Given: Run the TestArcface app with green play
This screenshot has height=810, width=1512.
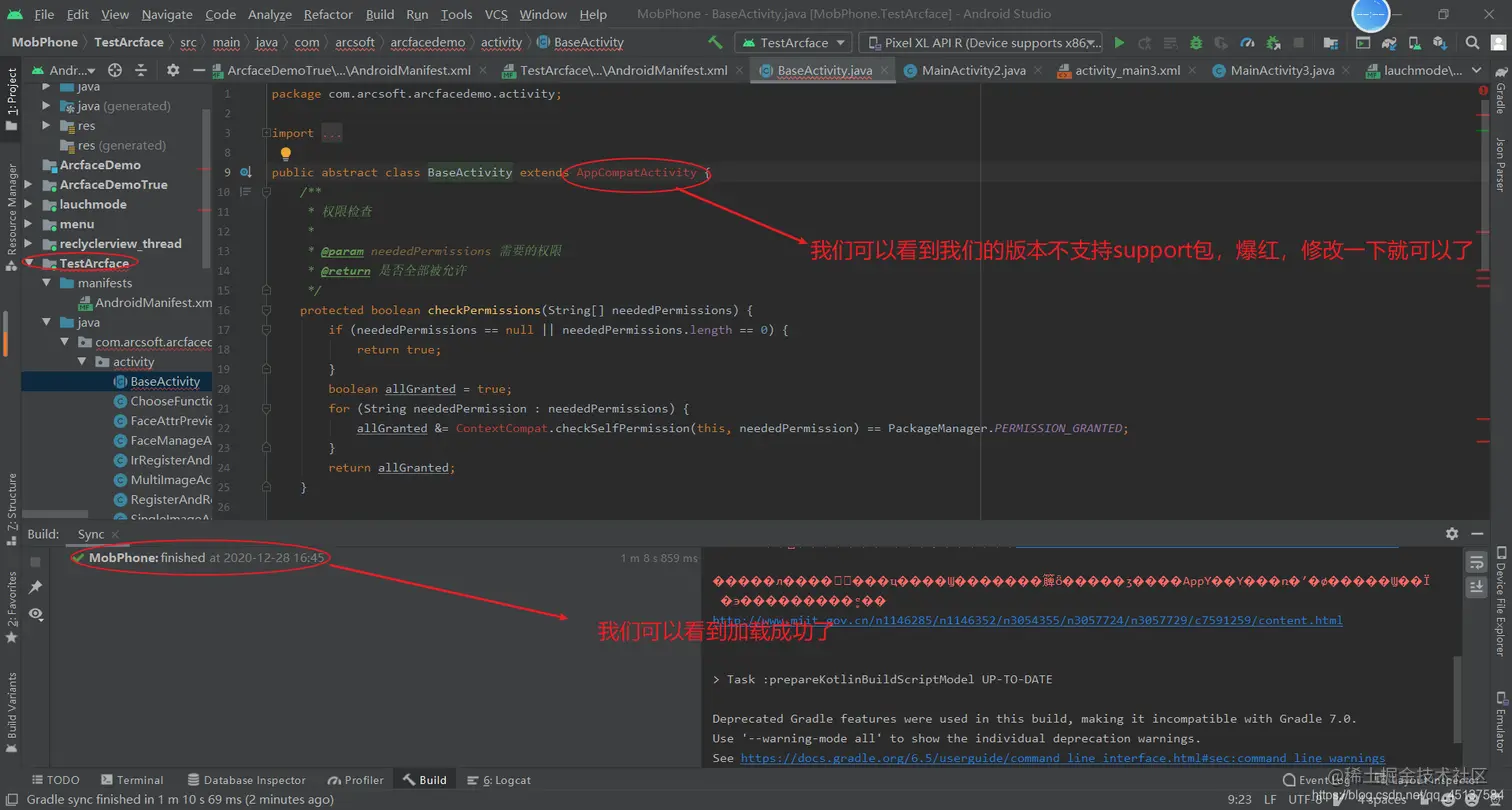Looking at the screenshot, I should click(x=1120, y=43).
